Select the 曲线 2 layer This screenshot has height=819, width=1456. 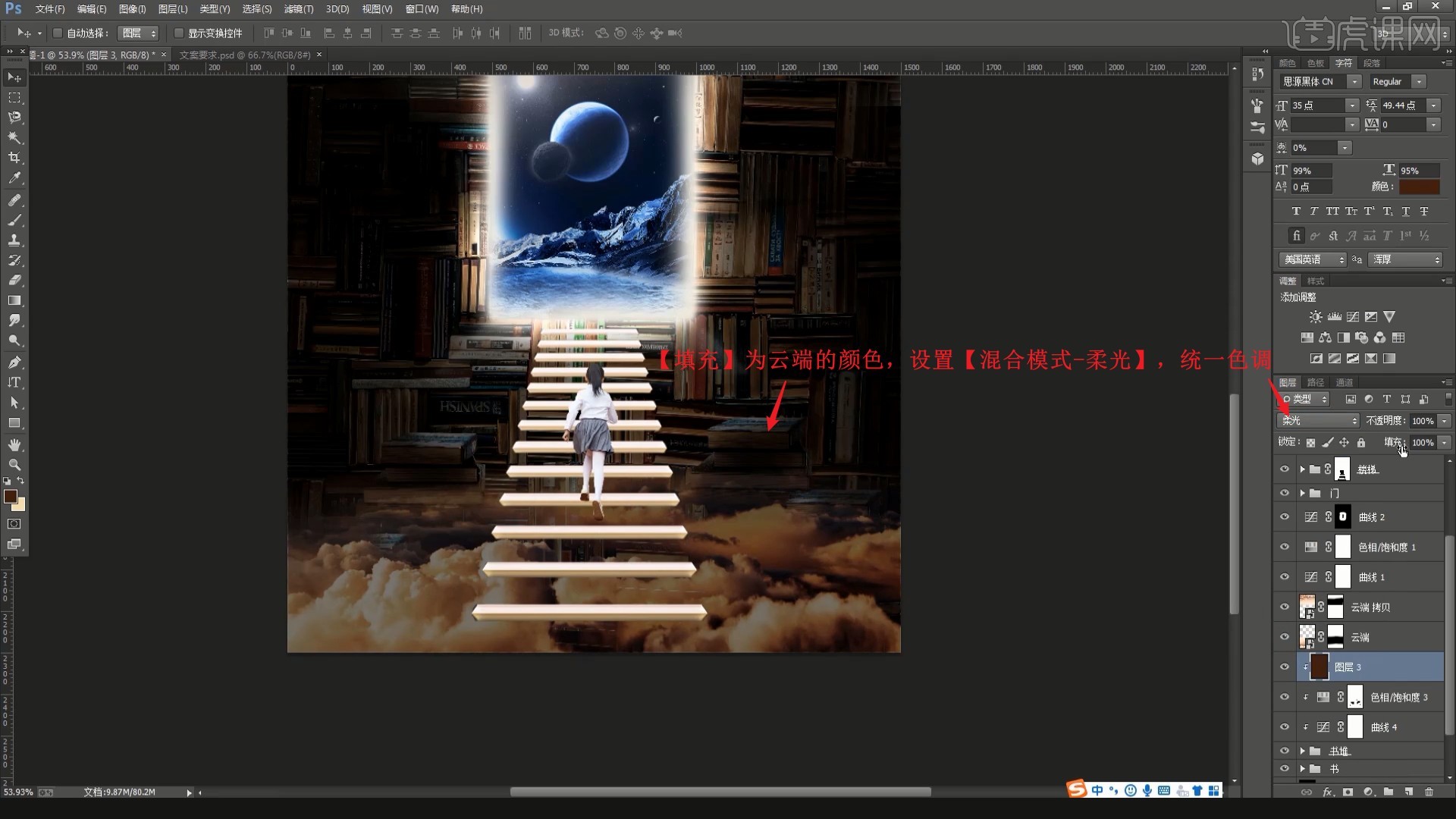tap(1388, 517)
